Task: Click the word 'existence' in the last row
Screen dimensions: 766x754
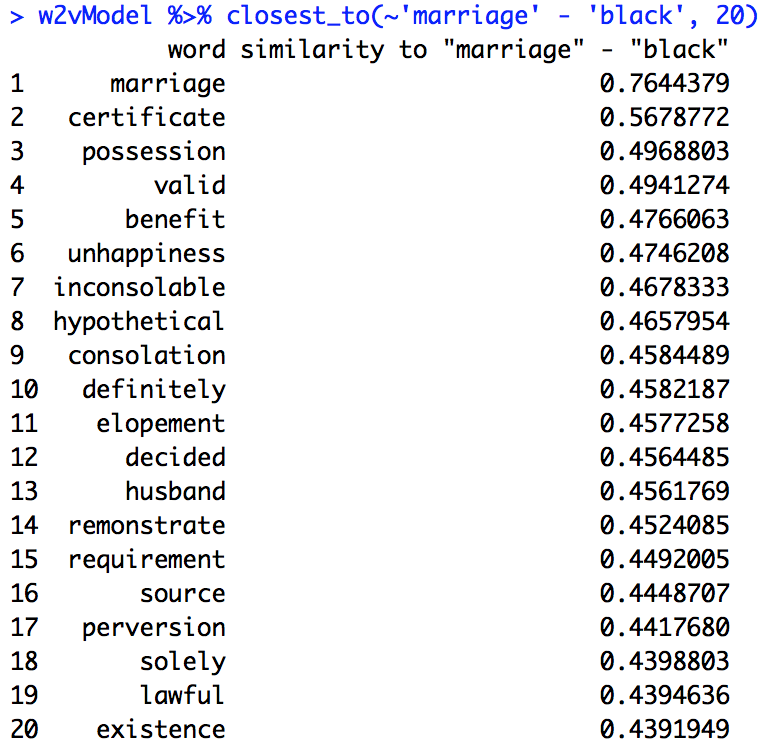Action: coord(160,729)
